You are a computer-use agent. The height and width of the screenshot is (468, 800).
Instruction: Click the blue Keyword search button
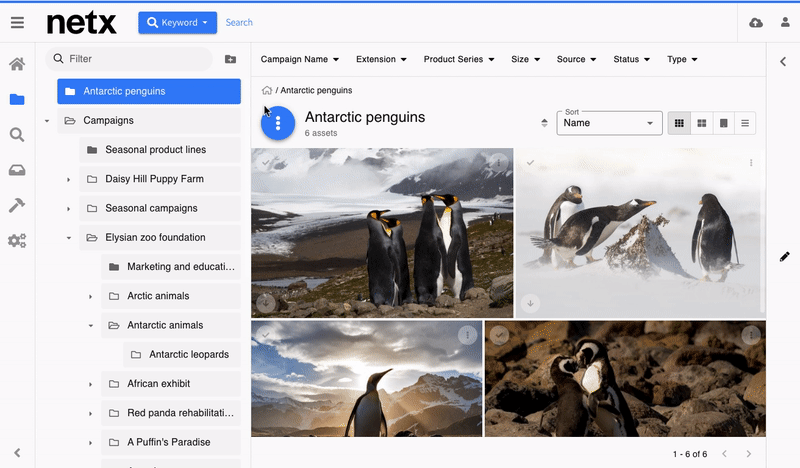pos(177,22)
